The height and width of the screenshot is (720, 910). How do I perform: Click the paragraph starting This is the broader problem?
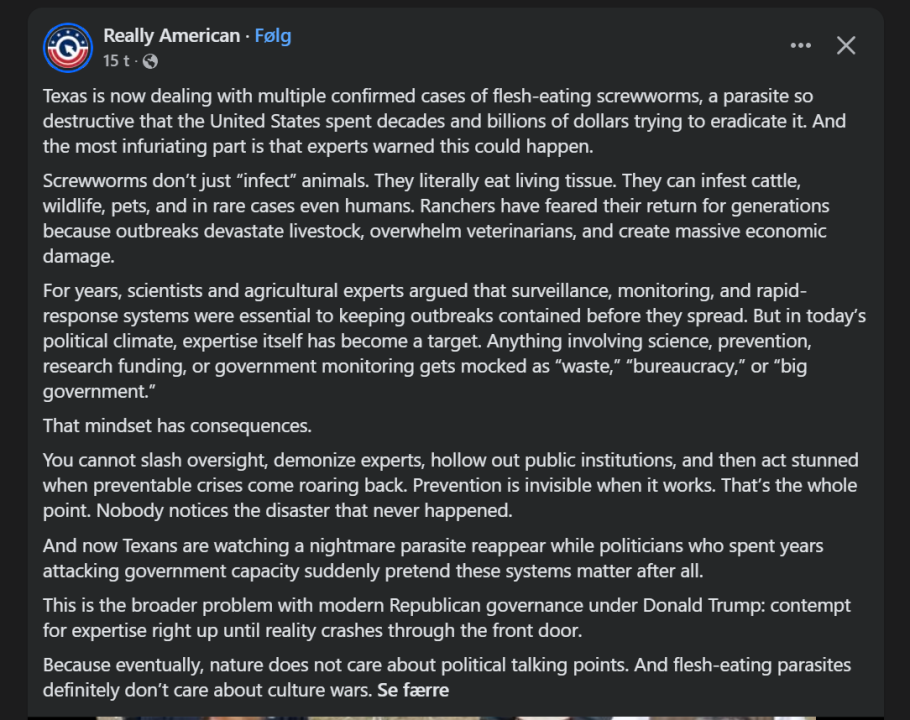point(447,617)
